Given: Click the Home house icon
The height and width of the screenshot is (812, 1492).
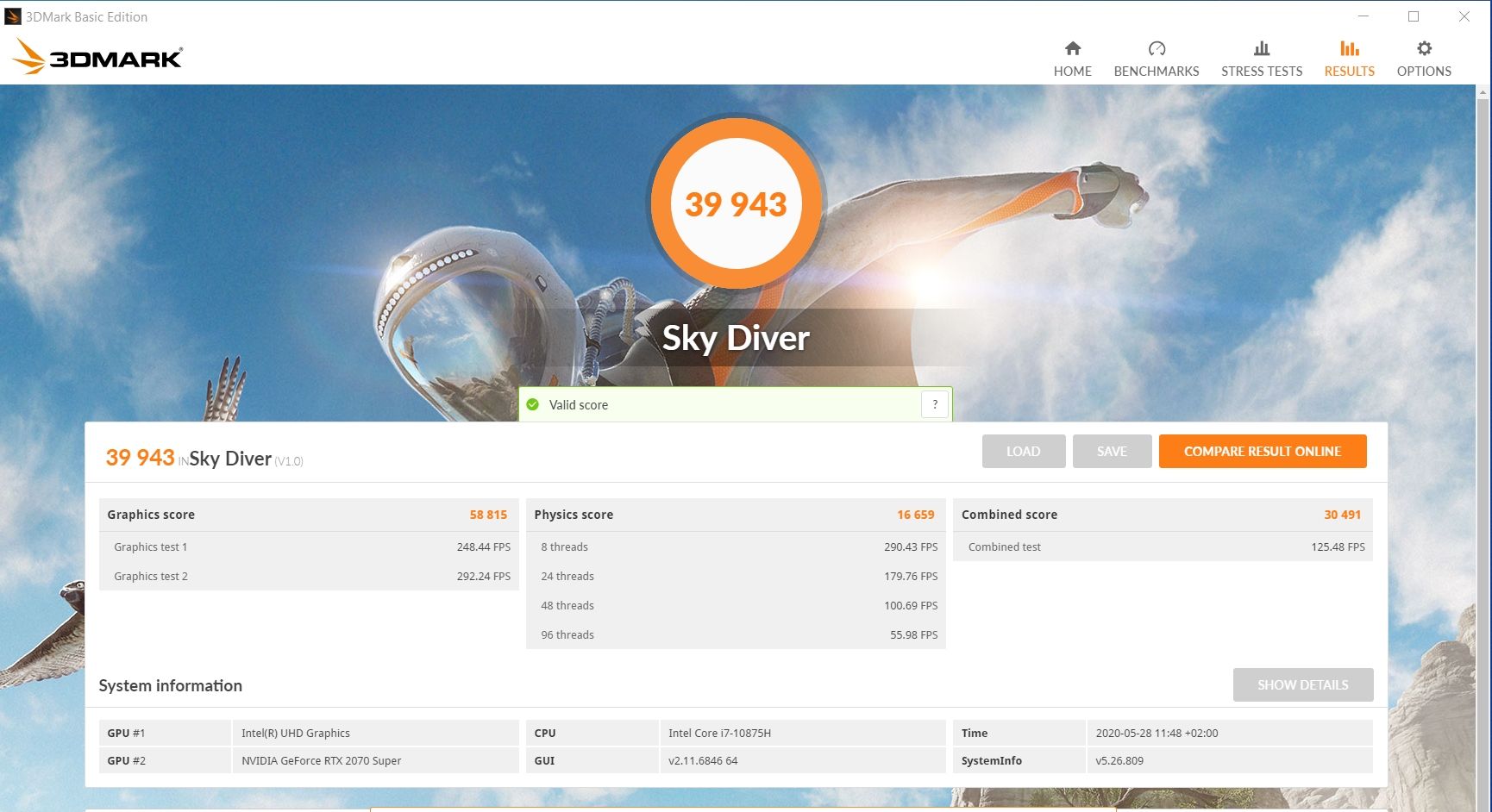Looking at the screenshot, I should point(1072,48).
